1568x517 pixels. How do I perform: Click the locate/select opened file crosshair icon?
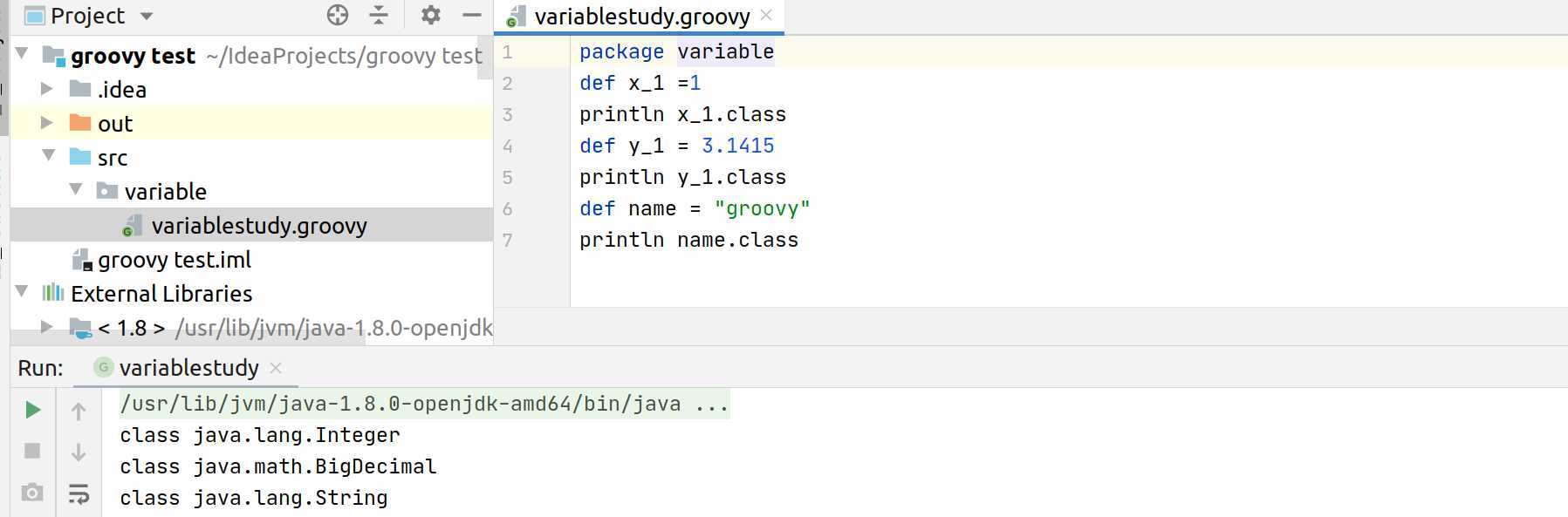pos(338,15)
